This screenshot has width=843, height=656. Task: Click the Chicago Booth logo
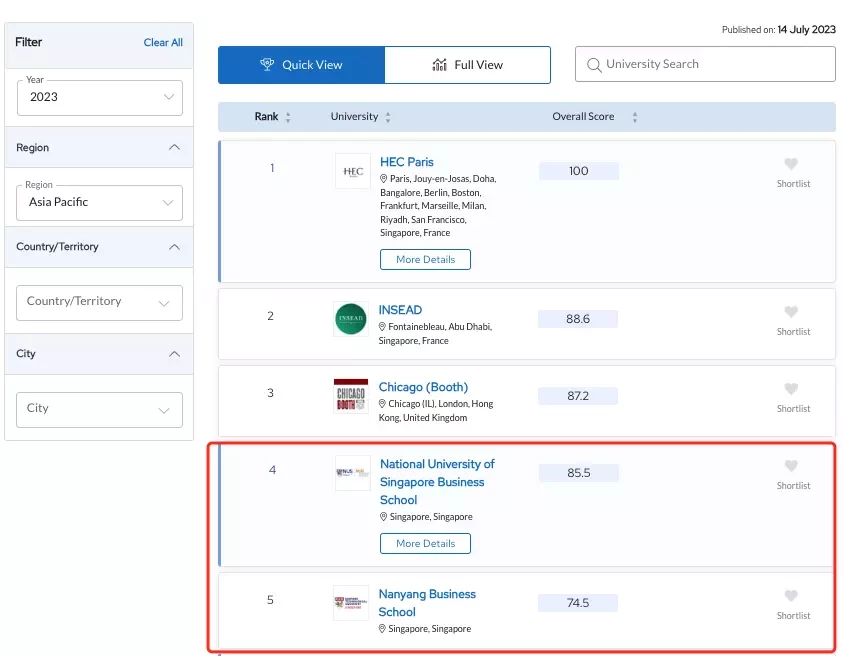pos(351,396)
